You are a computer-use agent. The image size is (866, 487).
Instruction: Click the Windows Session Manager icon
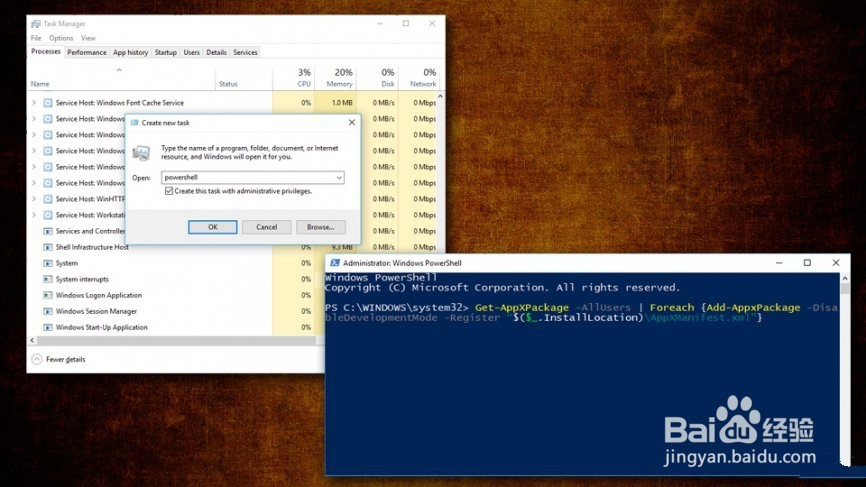[x=48, y=311]
